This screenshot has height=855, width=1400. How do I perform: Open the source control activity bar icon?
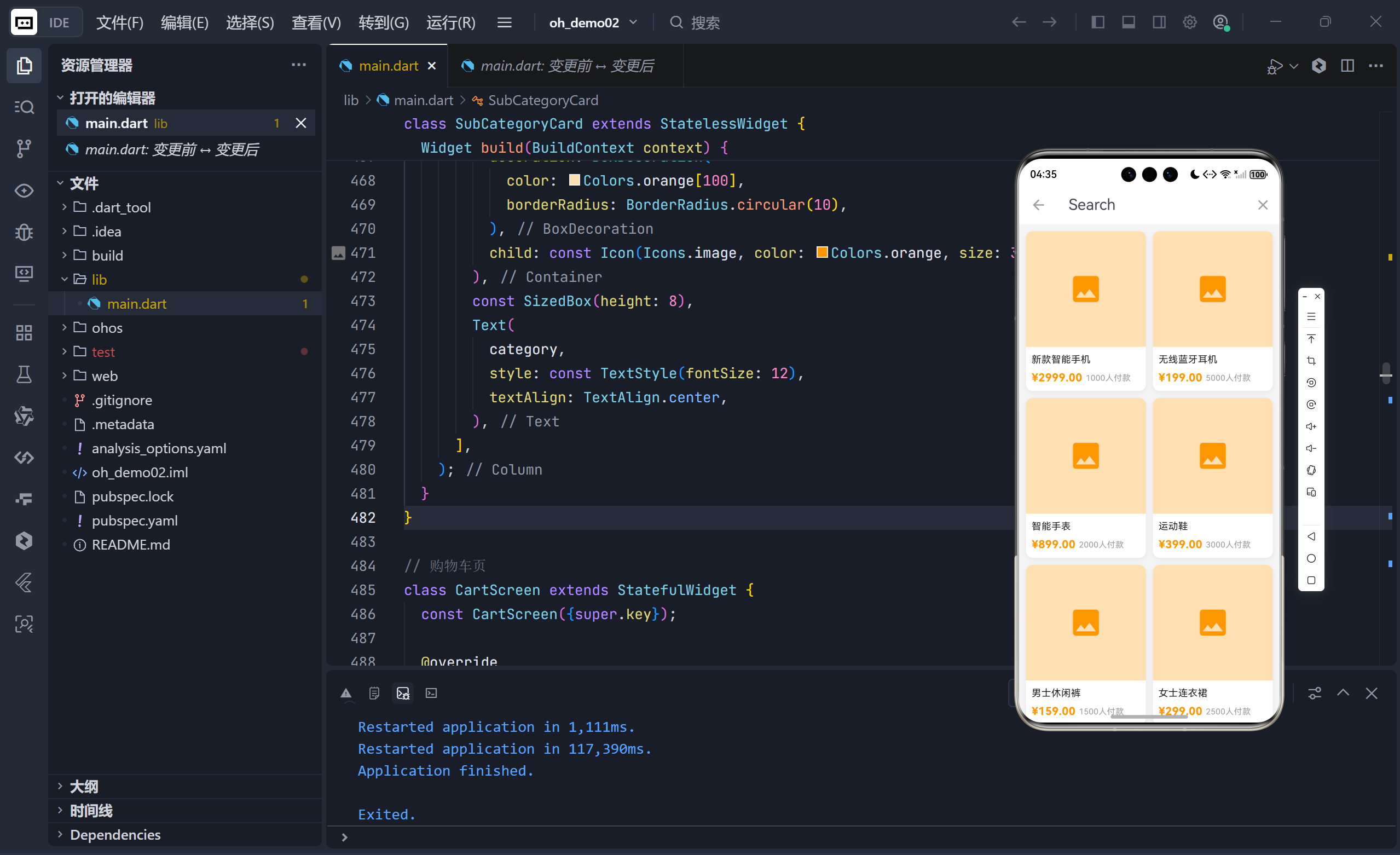(x=24, y=149)
